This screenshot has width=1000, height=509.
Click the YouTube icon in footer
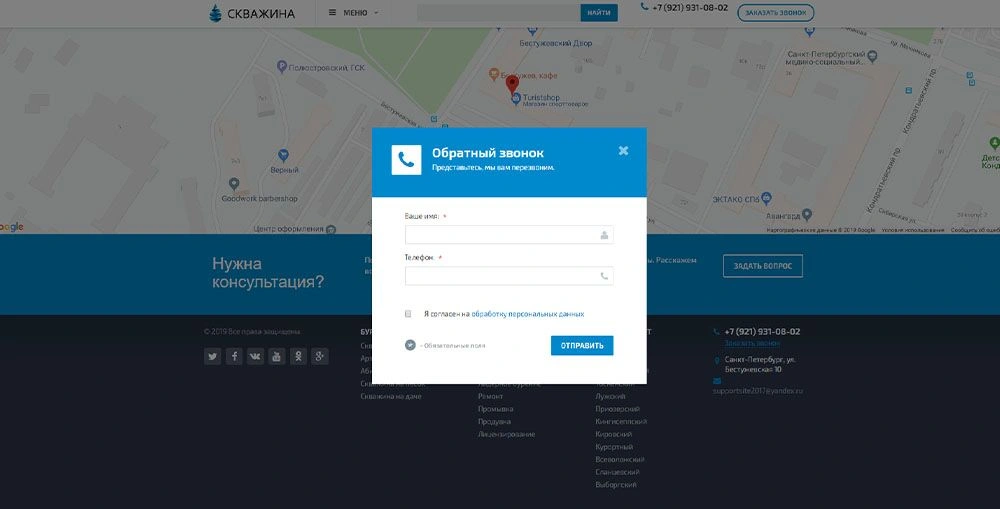point(277,356)
